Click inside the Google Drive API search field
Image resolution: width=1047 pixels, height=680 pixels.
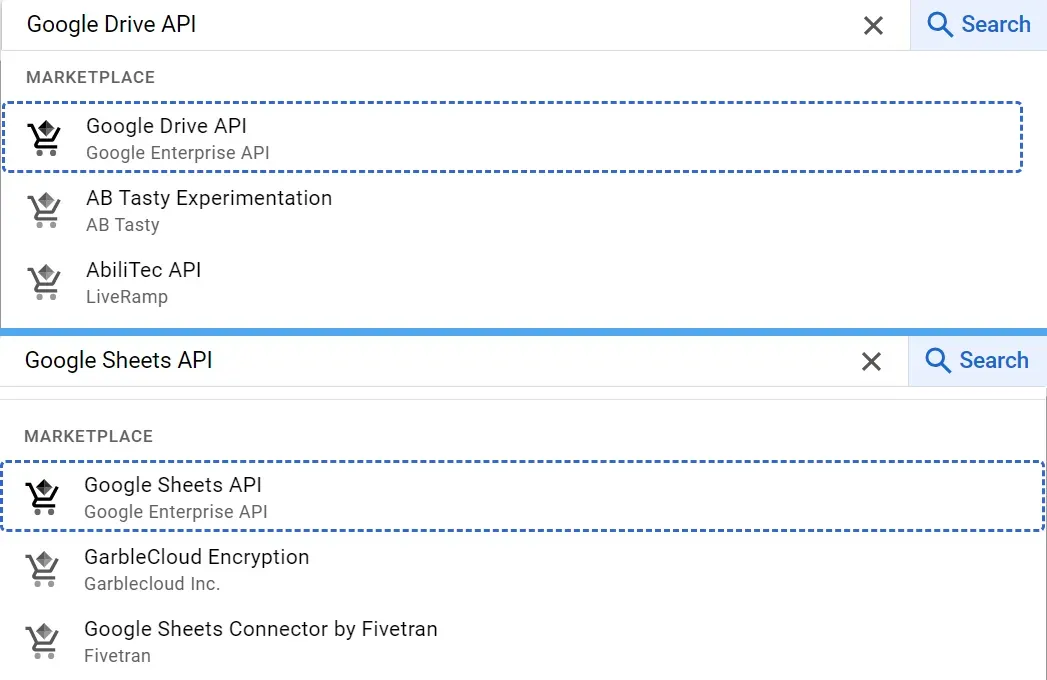click(400, 24)
